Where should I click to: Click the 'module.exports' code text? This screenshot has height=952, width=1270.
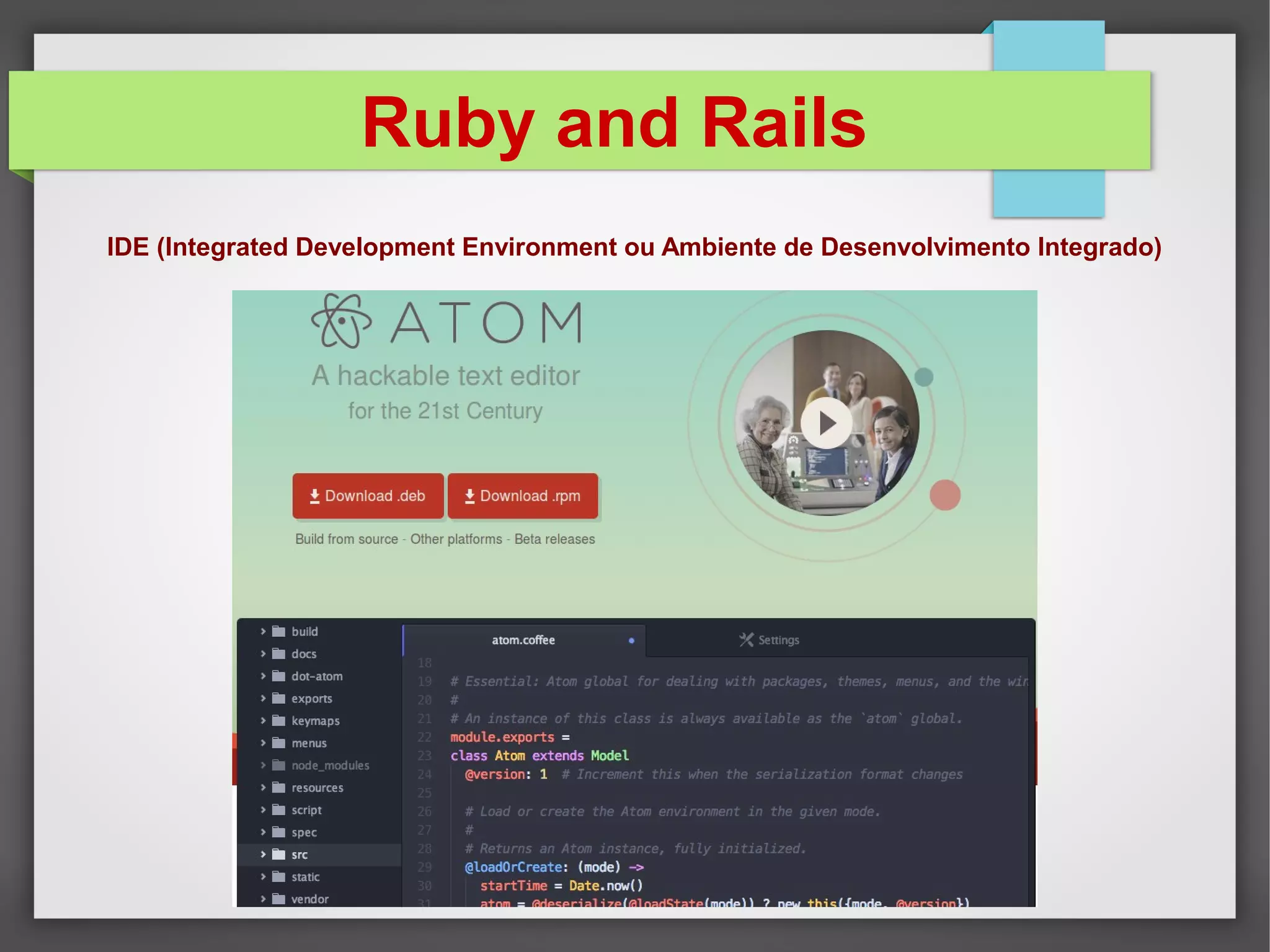coord(502,737)
